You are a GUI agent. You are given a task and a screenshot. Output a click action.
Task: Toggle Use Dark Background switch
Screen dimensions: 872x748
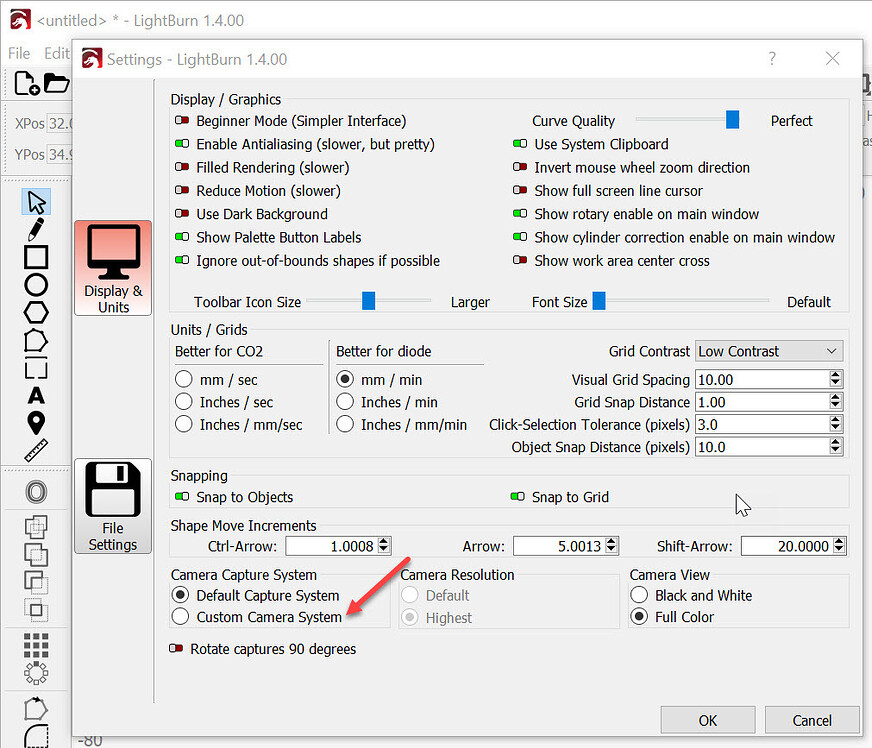pos(182,214)
